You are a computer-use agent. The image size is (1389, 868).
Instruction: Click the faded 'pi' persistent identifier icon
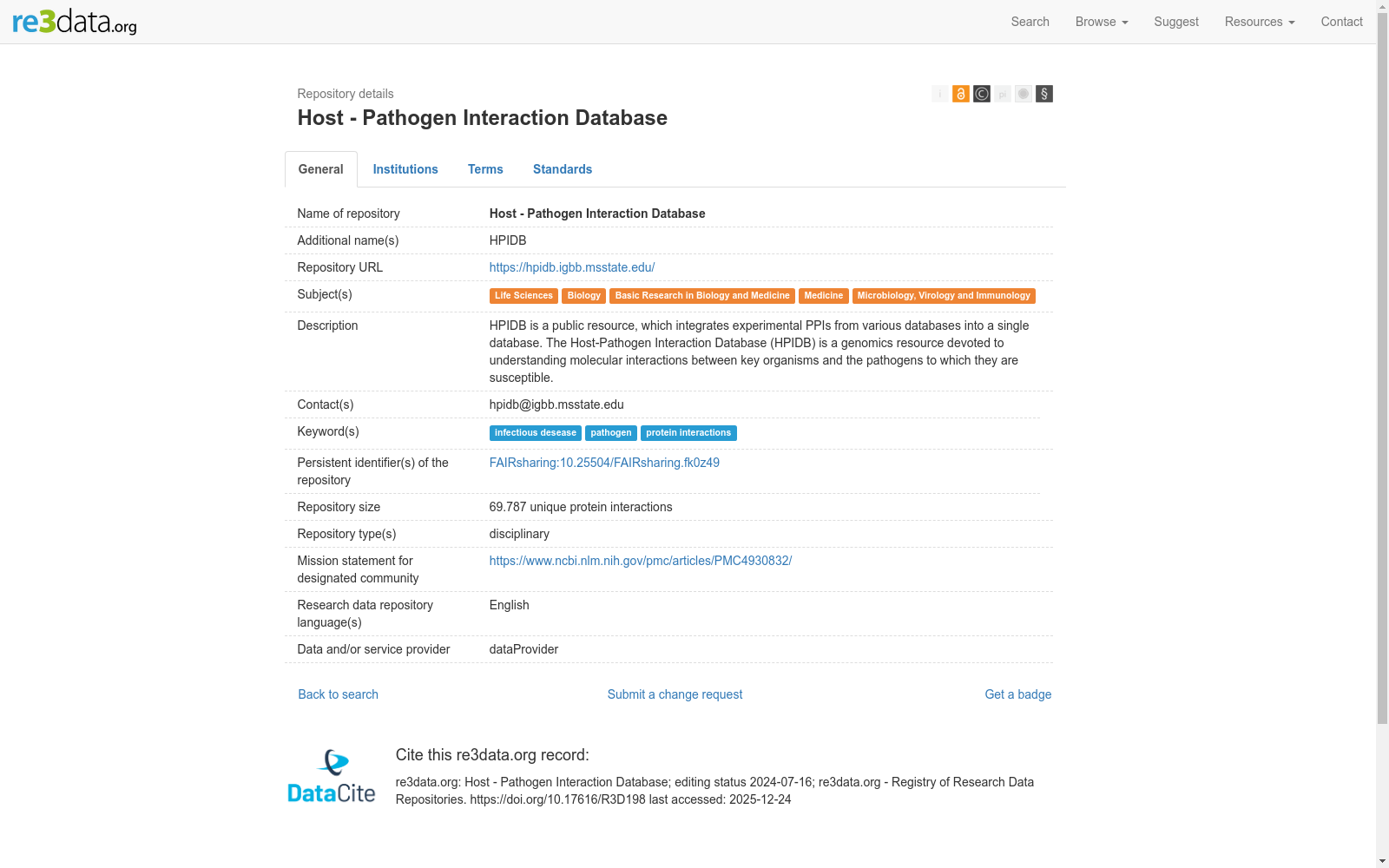coord(1003,94)
